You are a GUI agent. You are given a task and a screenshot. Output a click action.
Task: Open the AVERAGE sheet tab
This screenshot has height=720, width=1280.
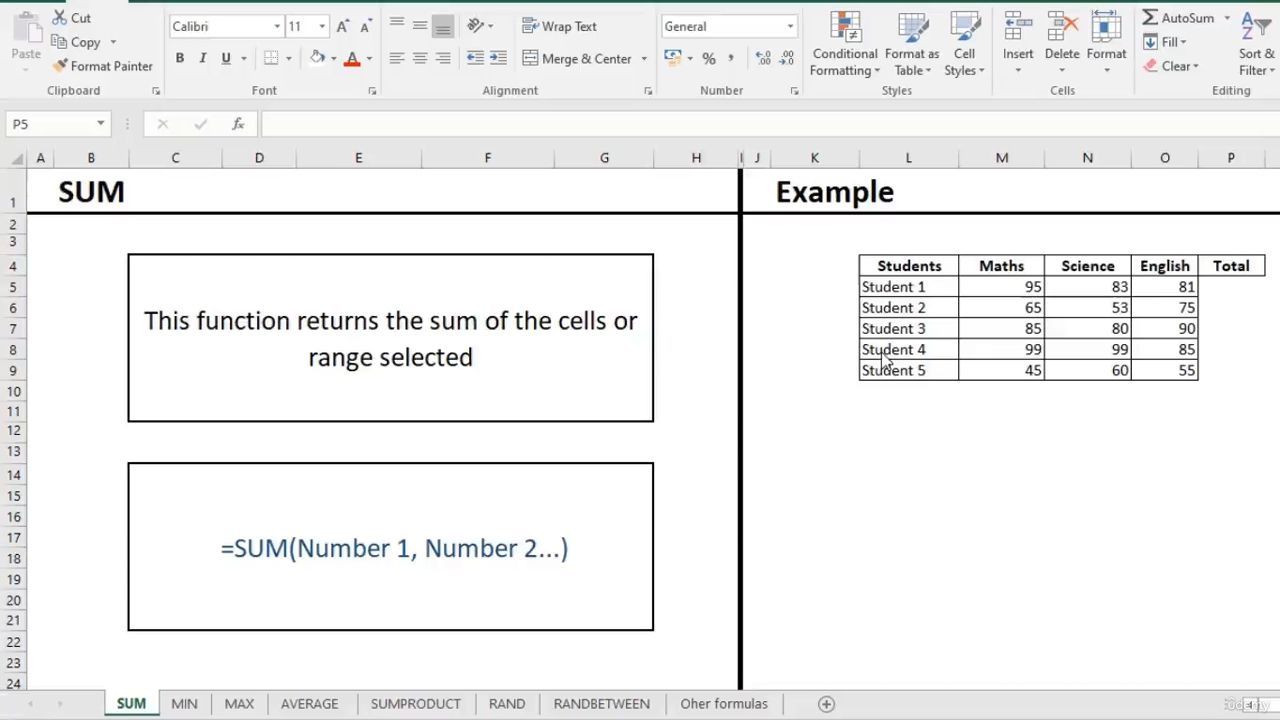click(x=310, y=704)
